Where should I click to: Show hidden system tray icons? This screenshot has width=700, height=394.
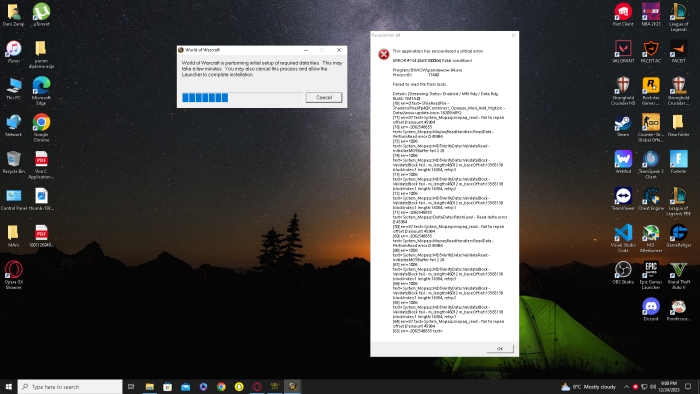click(626, 386)
